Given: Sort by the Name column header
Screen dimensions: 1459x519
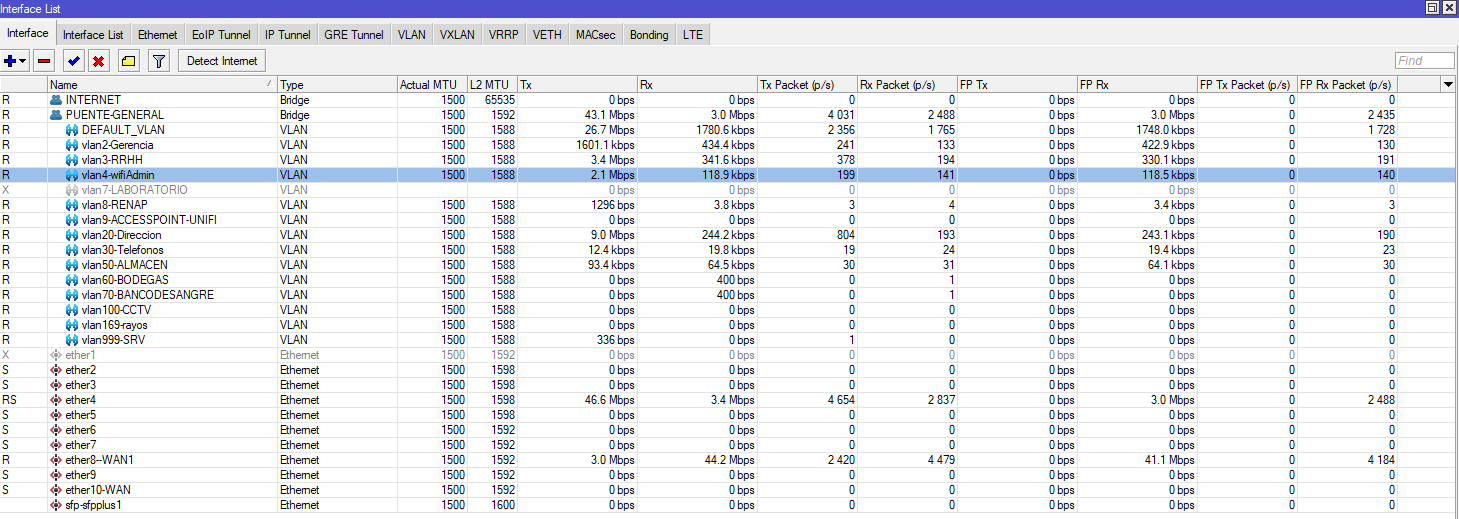Looking at the screenshot, I should pos(162,85).
